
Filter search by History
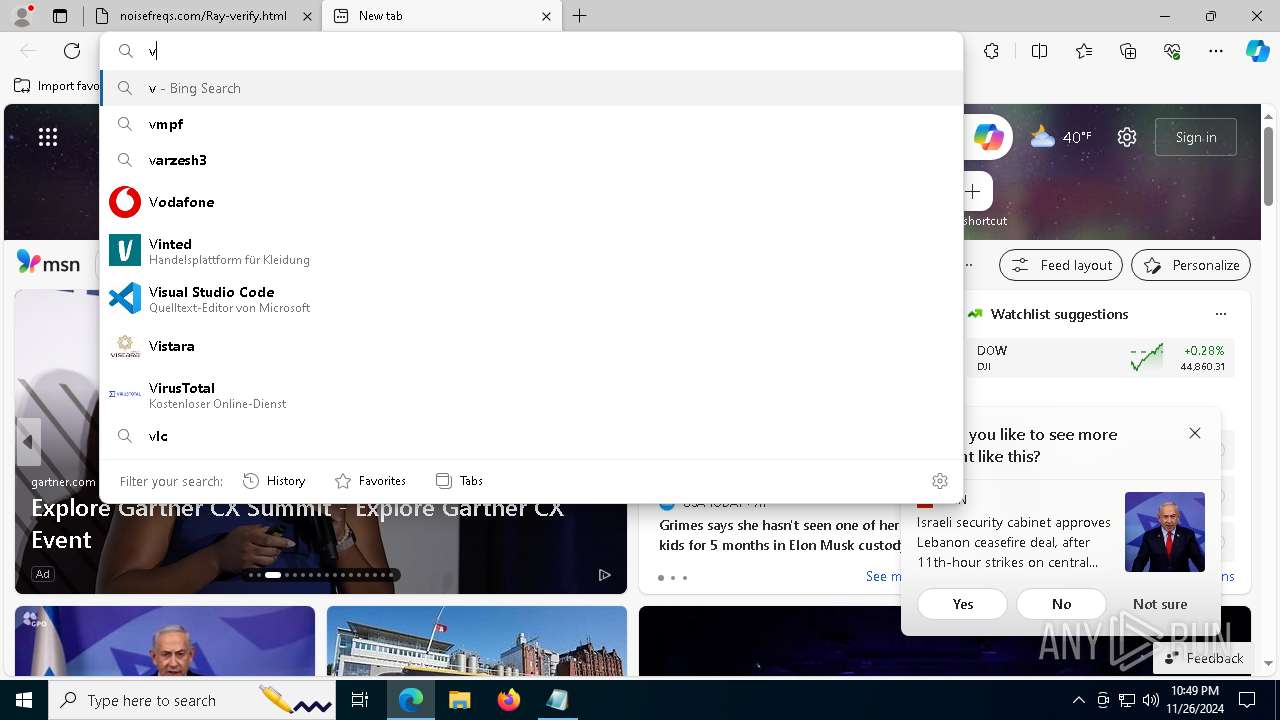(274, 481)
